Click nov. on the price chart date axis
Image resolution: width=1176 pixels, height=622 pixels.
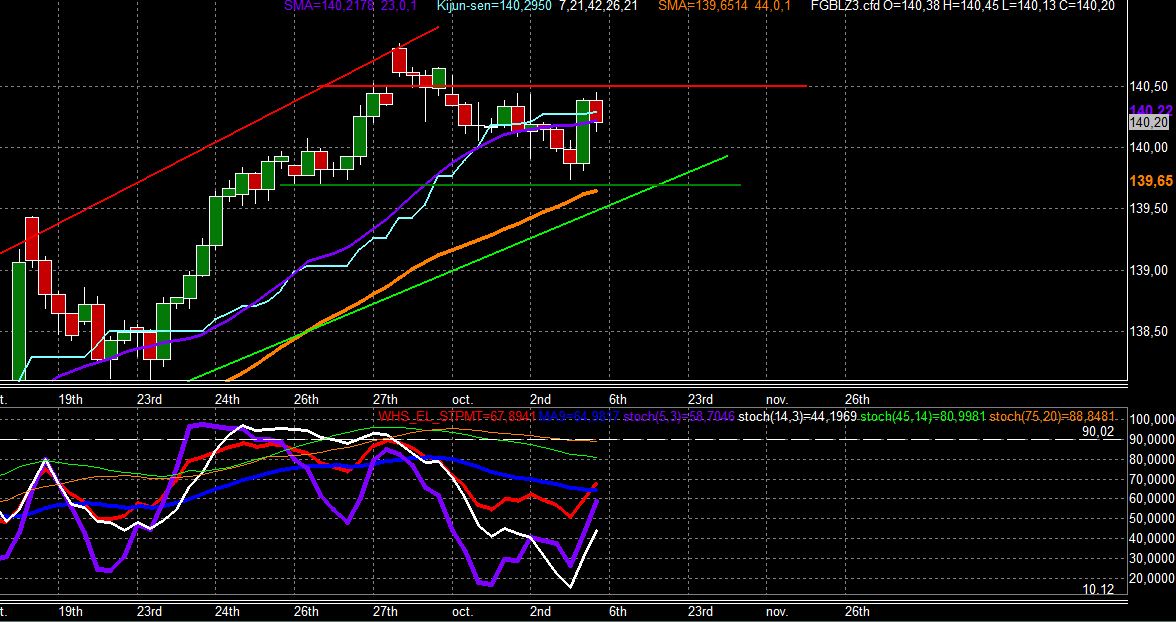tap(778, 398)
